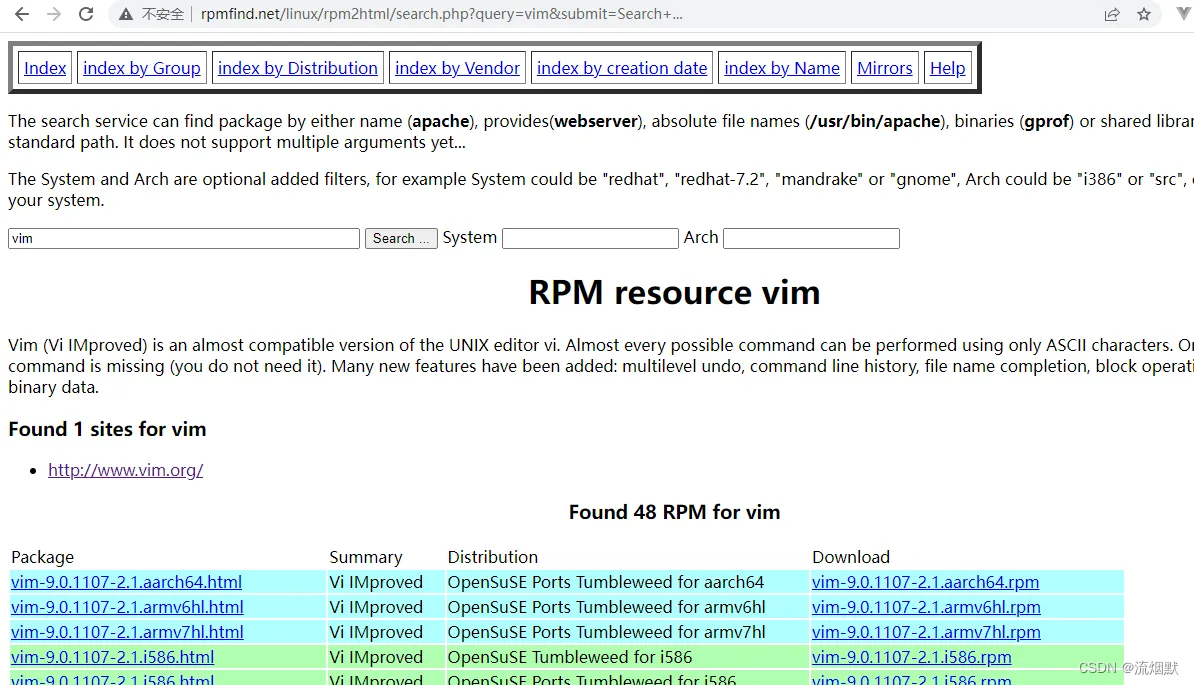Open index by Distribution

298,68
